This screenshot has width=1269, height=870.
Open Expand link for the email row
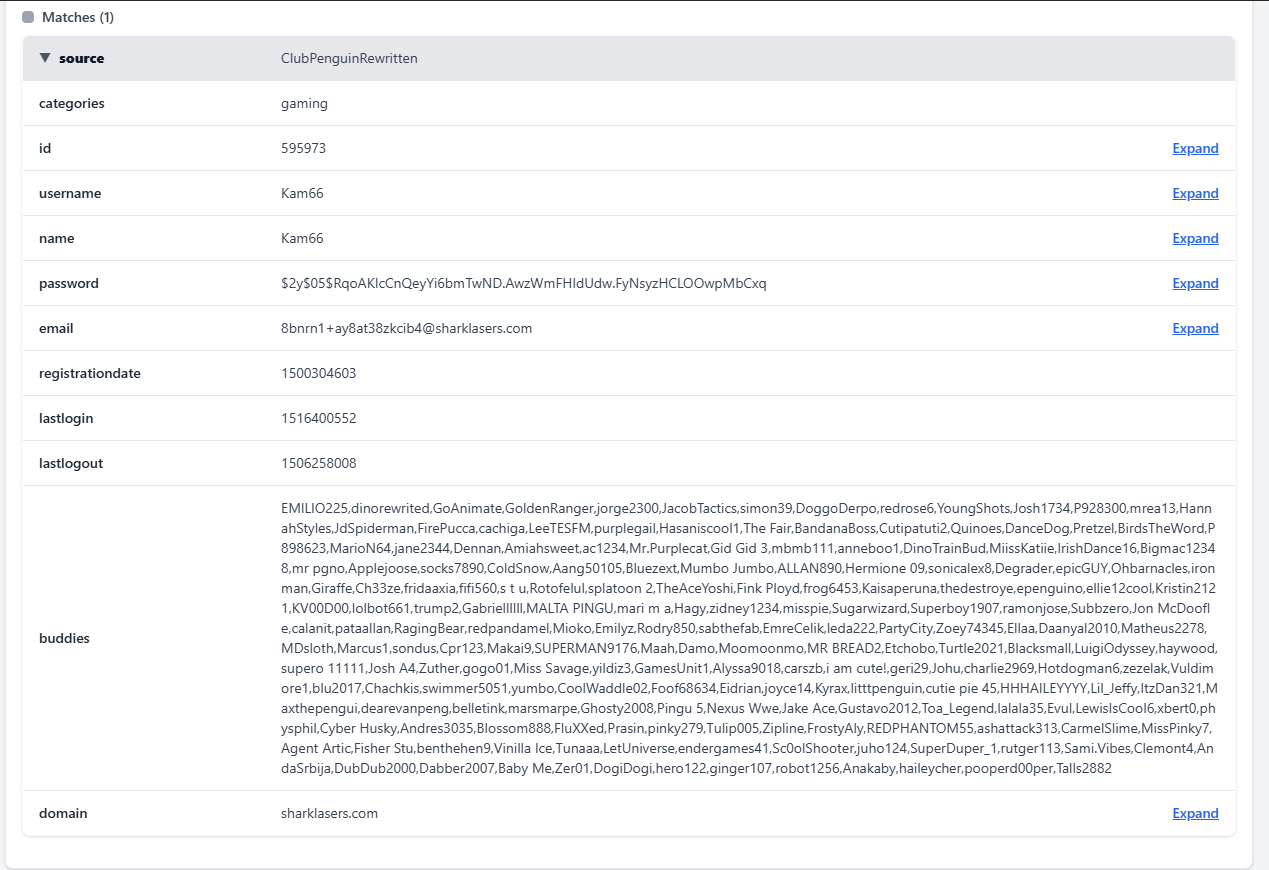point(1195,328)
